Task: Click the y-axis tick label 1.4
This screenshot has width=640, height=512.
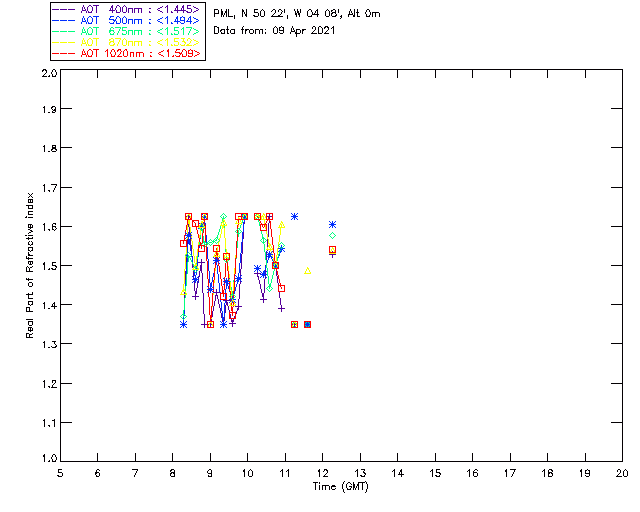Action: pos(49,305)
